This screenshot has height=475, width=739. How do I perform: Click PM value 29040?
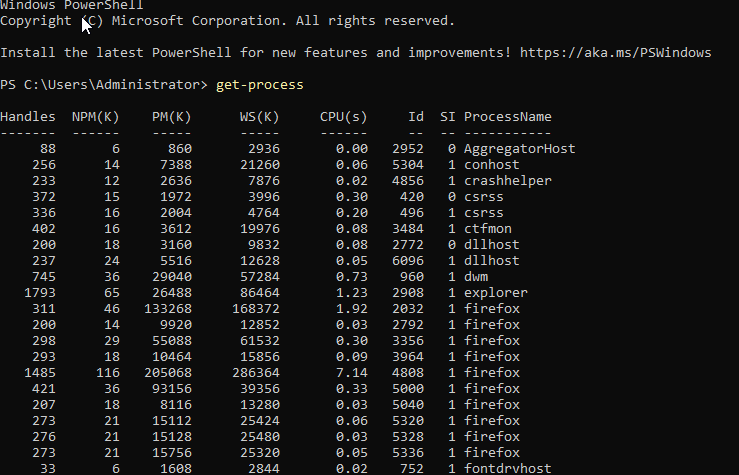coord(172,277)
